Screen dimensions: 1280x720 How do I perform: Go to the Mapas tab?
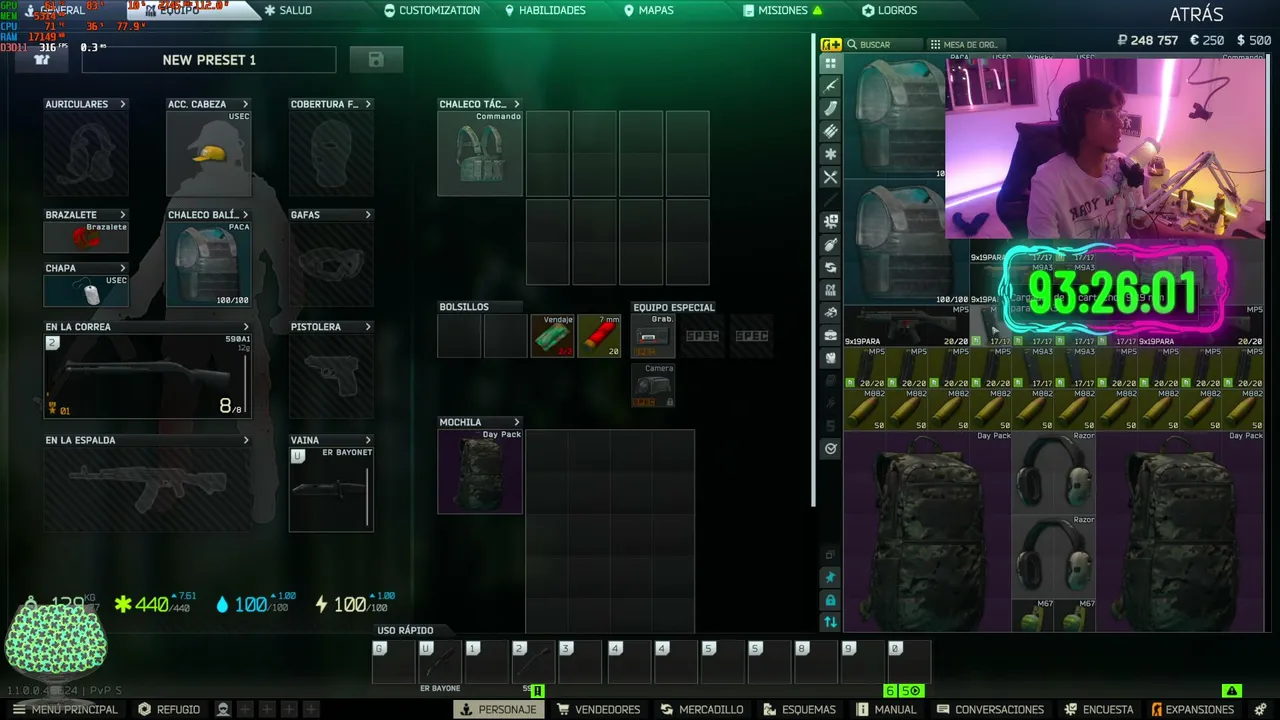pyautogui.click(x=648, y=10)
